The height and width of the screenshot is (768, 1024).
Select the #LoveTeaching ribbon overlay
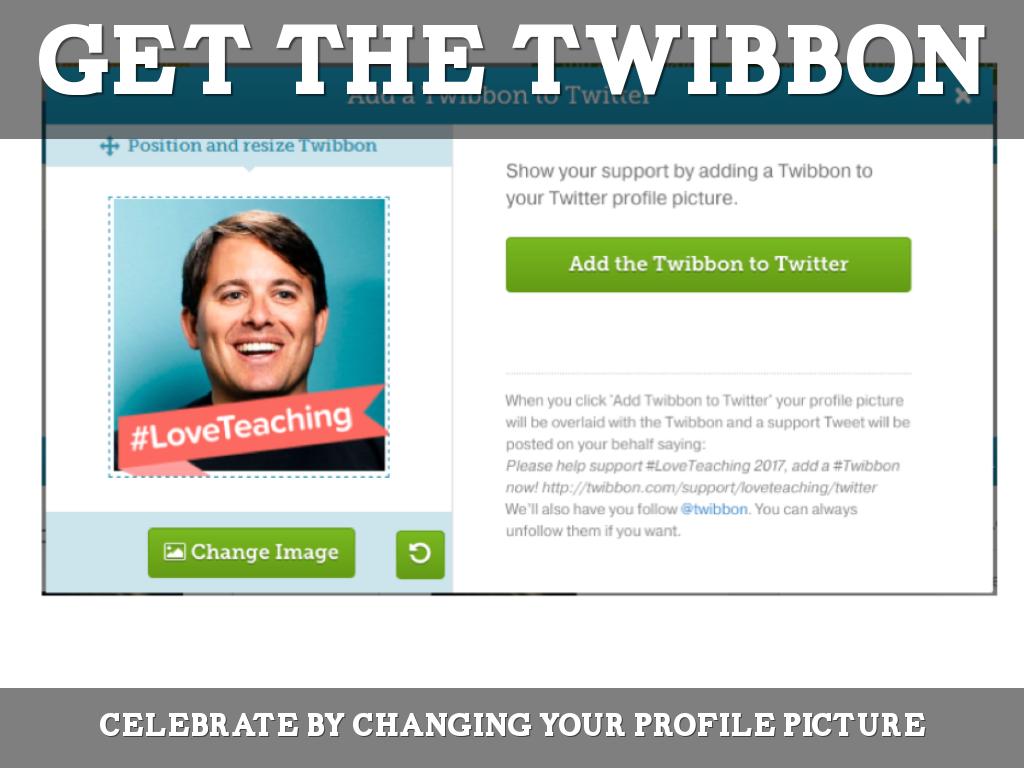pyautogui.click(x=251, y=428)
